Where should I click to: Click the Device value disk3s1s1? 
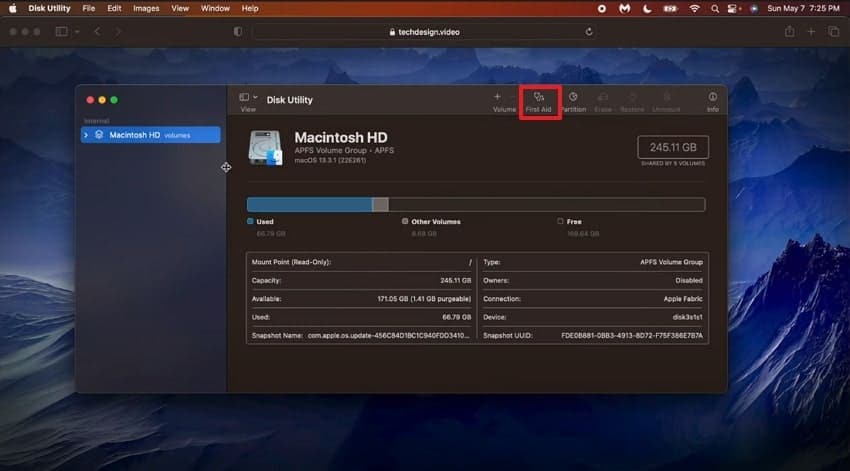pyautogui.click(x=687, y=318)
